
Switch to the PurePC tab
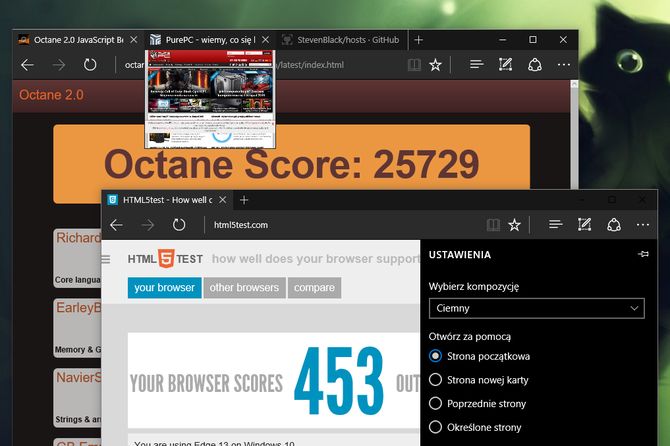pyautogui.click(x=210, y=40)
